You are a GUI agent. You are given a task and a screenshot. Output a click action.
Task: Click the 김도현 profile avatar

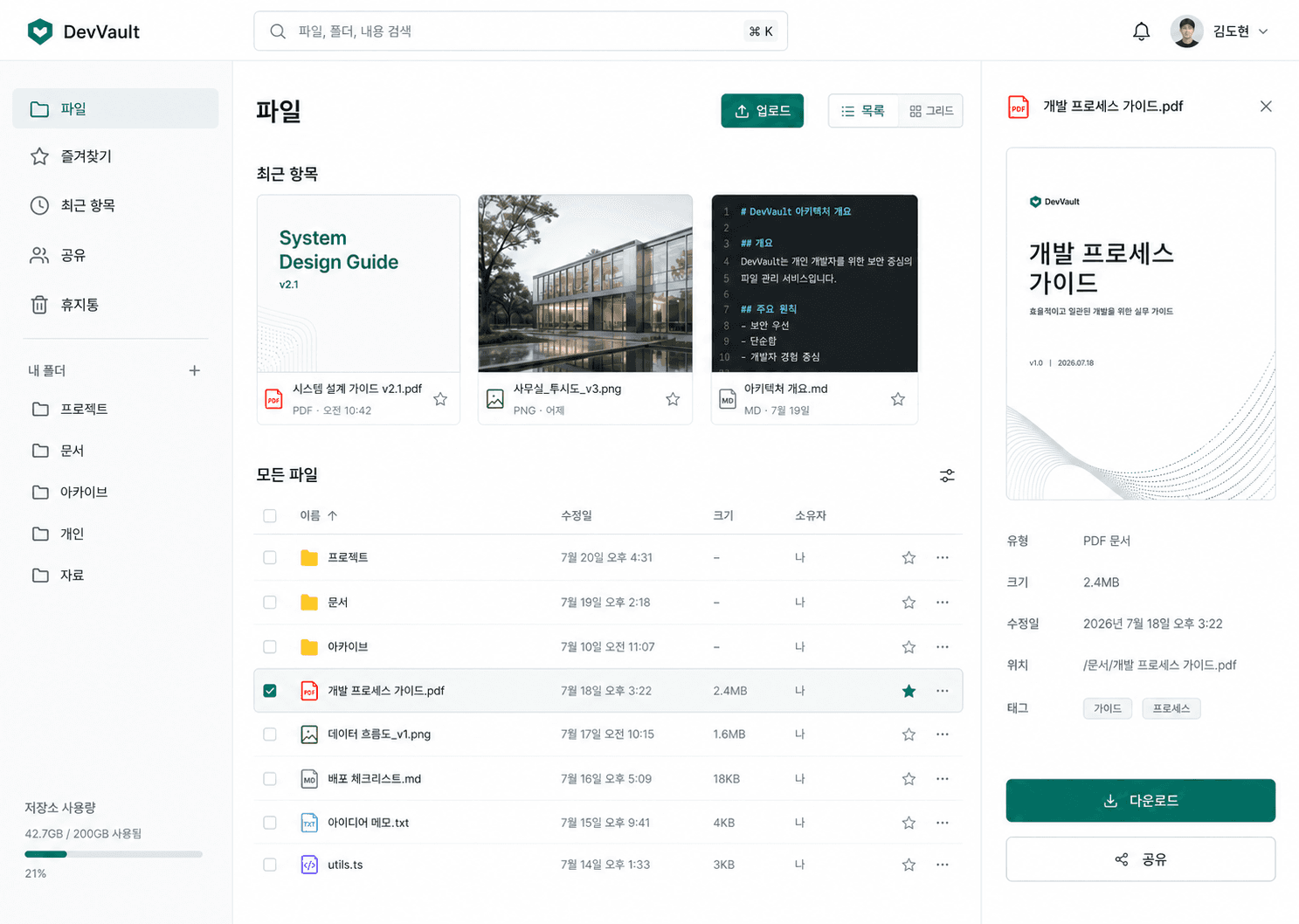(1186, 31)
